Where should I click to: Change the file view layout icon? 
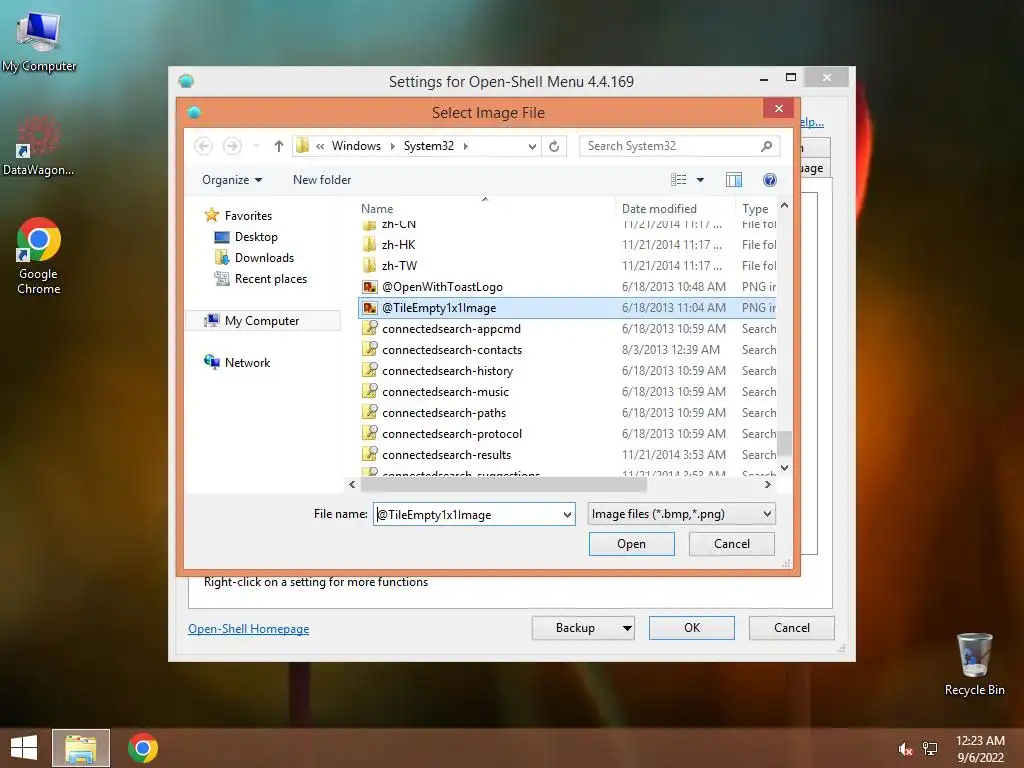[x=679, y=180]
